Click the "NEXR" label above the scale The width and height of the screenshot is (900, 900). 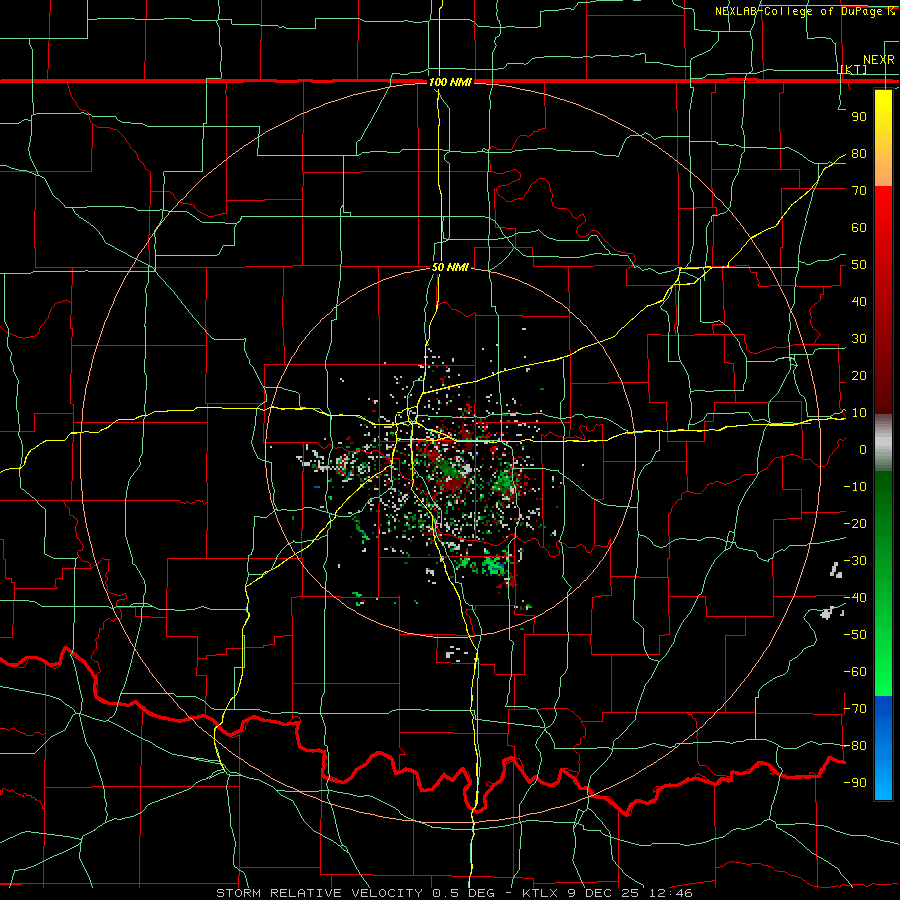point(879,60)
